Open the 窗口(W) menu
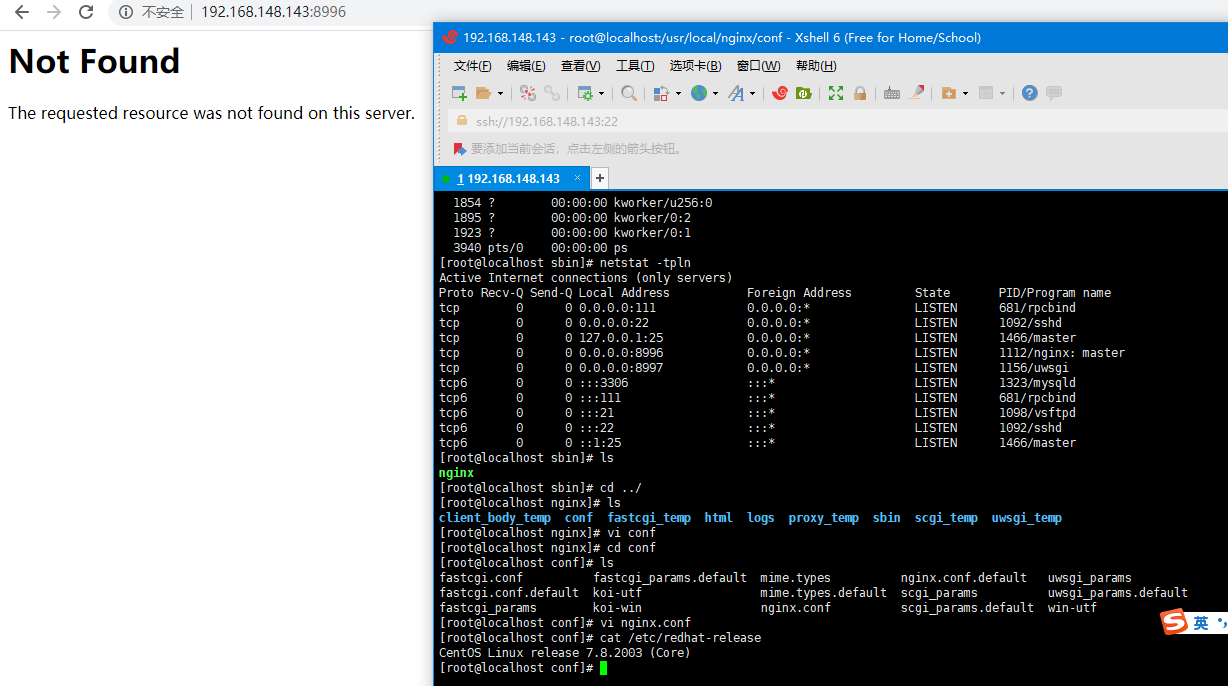Screen dimensions: 1228x686 coord(758,66)
